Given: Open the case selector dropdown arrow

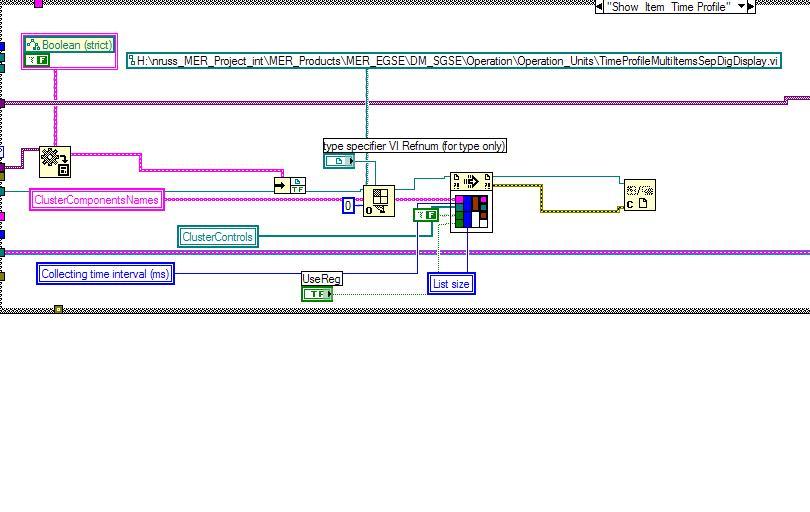Looking at the screenshot, I should [x=742, y=7].
